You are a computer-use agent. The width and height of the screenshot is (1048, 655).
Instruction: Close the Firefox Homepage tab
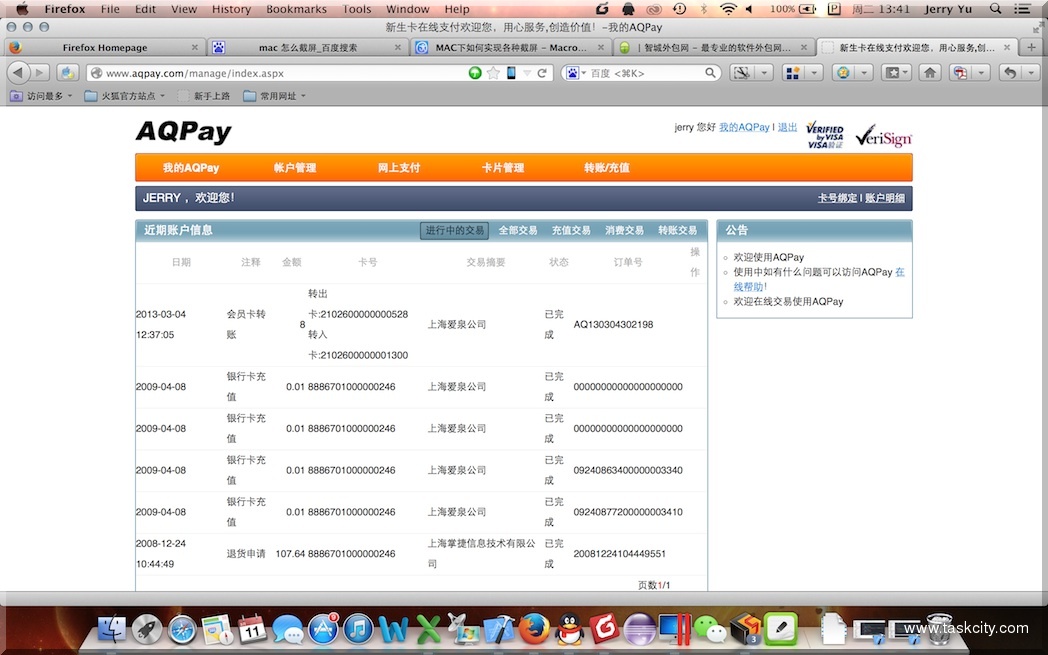(x=194, y=47)
